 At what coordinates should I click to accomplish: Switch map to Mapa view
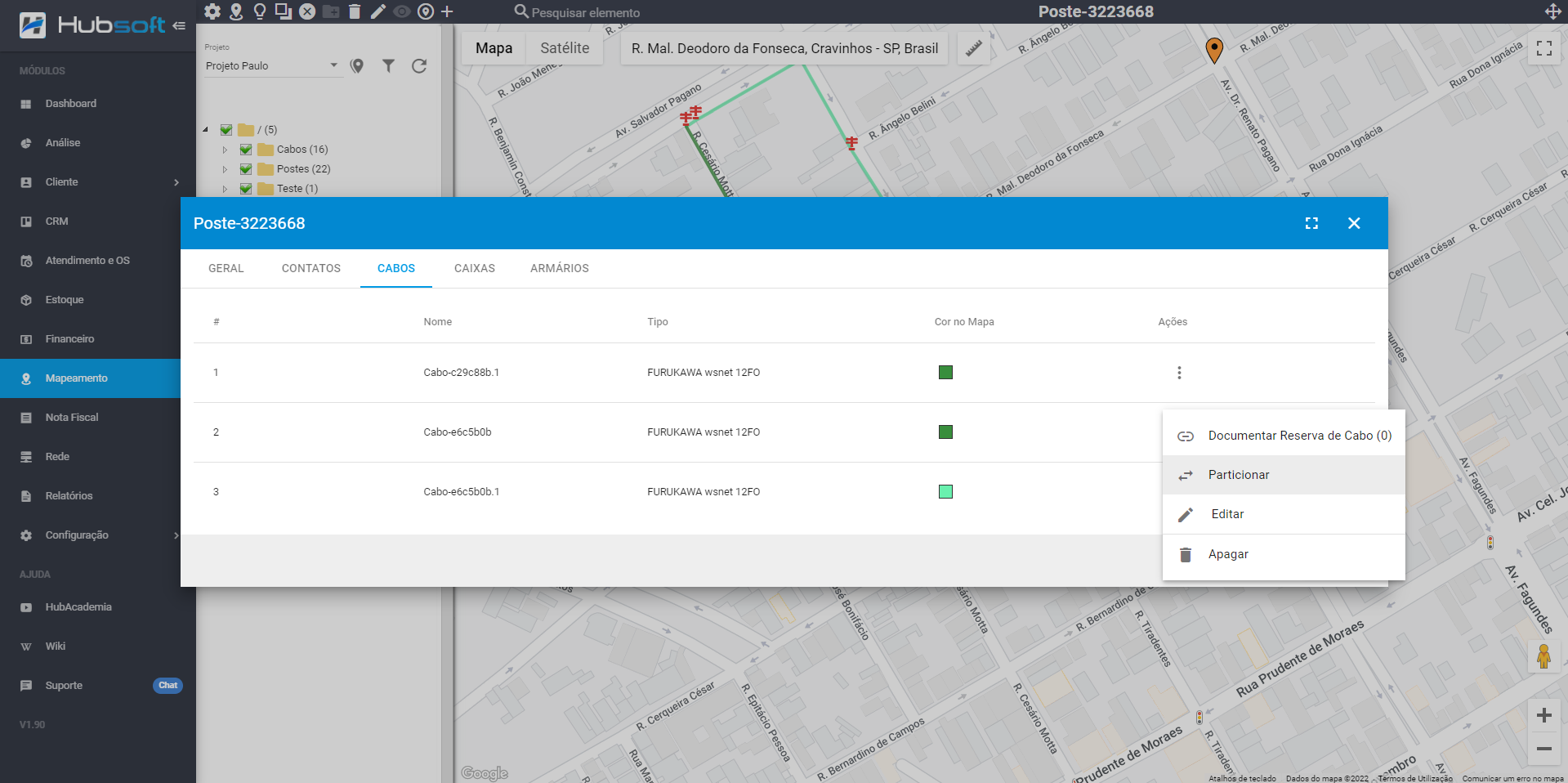(494, 48)
